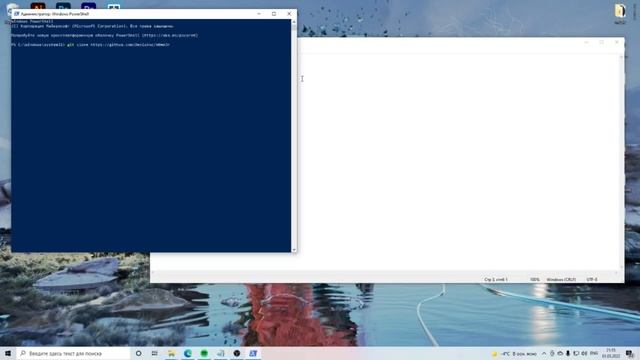Open the notification center icon
Screen dimensions: 640x360
point(630,353)
